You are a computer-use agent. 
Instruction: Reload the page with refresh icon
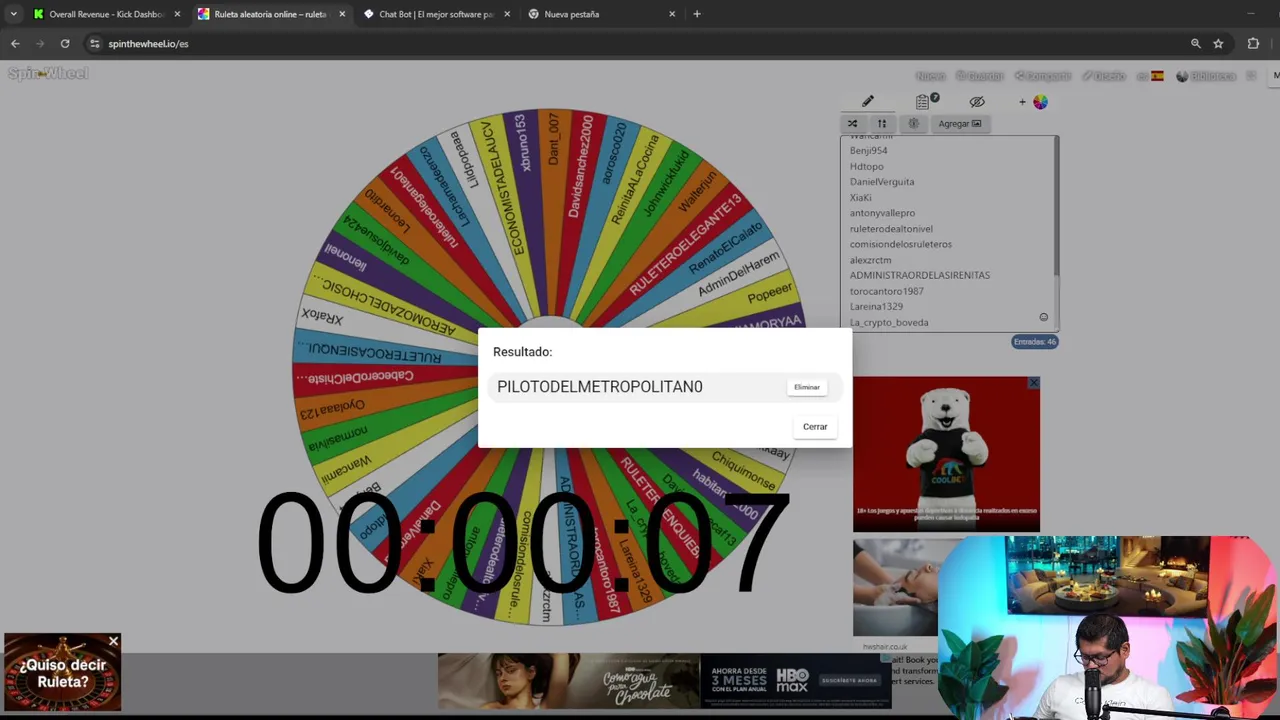(x=65, y=44)
